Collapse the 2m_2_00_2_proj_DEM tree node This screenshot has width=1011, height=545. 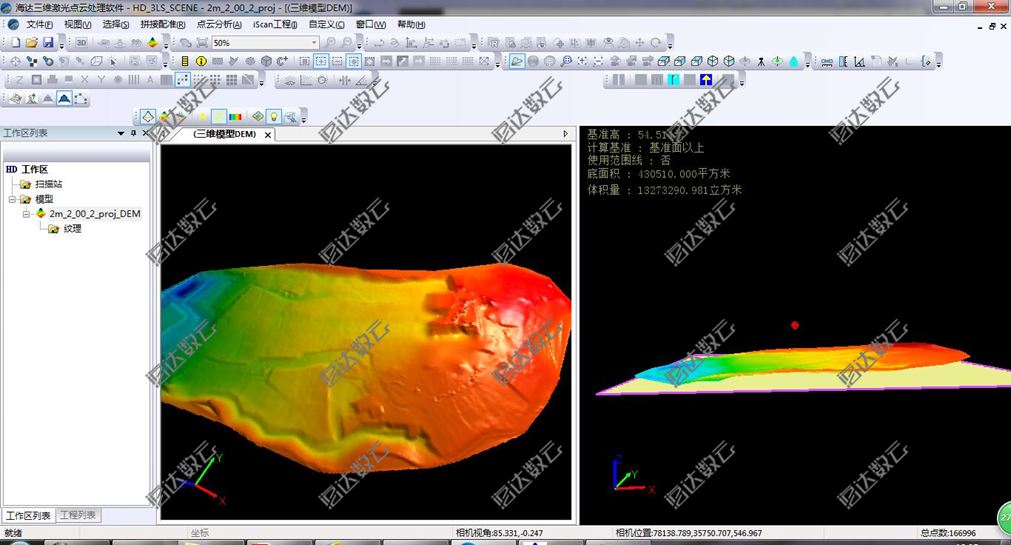point(27,214)
